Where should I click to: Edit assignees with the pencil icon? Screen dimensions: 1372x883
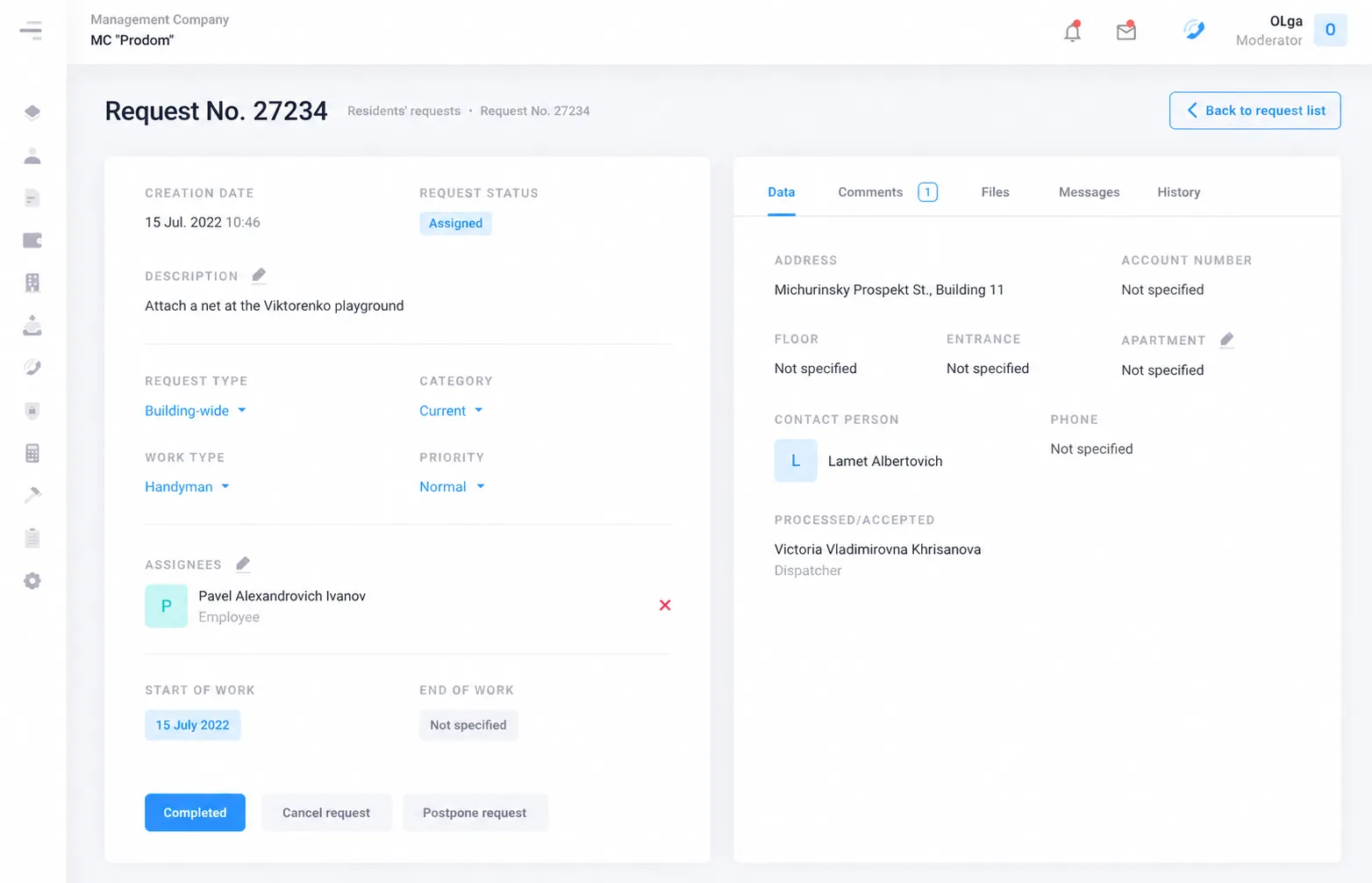(243, 564)
